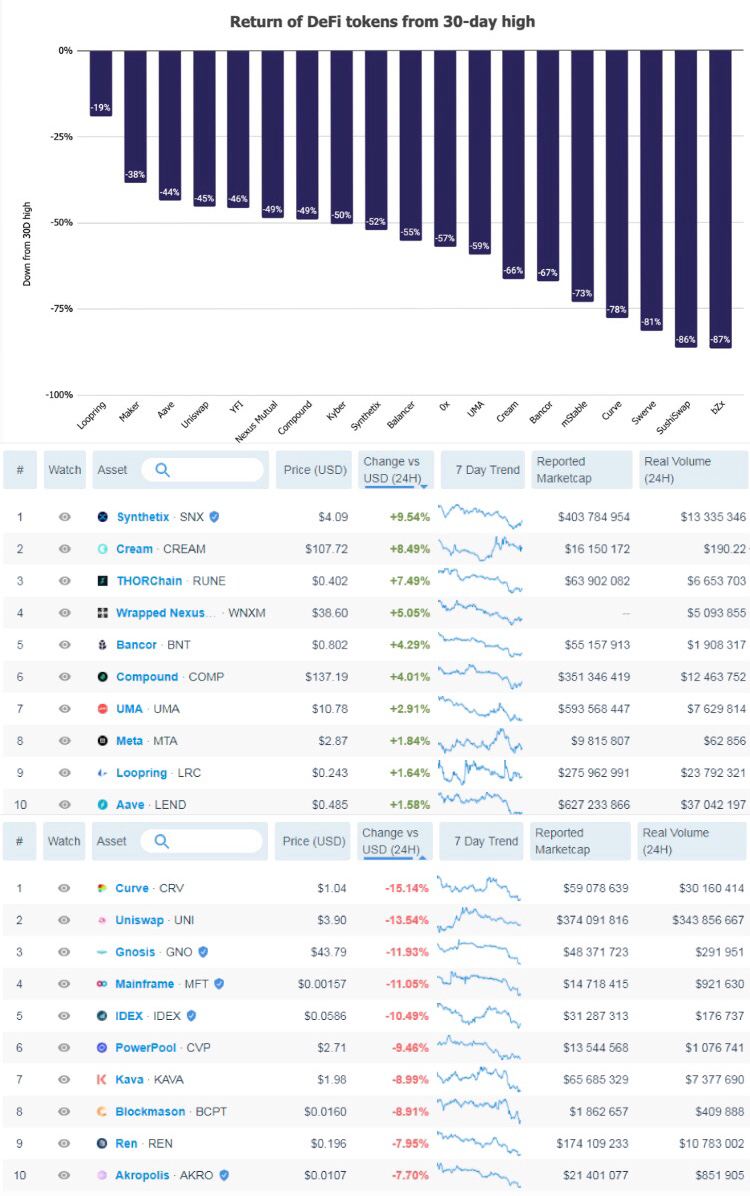The image size is (750, 1196).
Task: Click the bottom table 7 Day Trend header
Action: [481, 841]
